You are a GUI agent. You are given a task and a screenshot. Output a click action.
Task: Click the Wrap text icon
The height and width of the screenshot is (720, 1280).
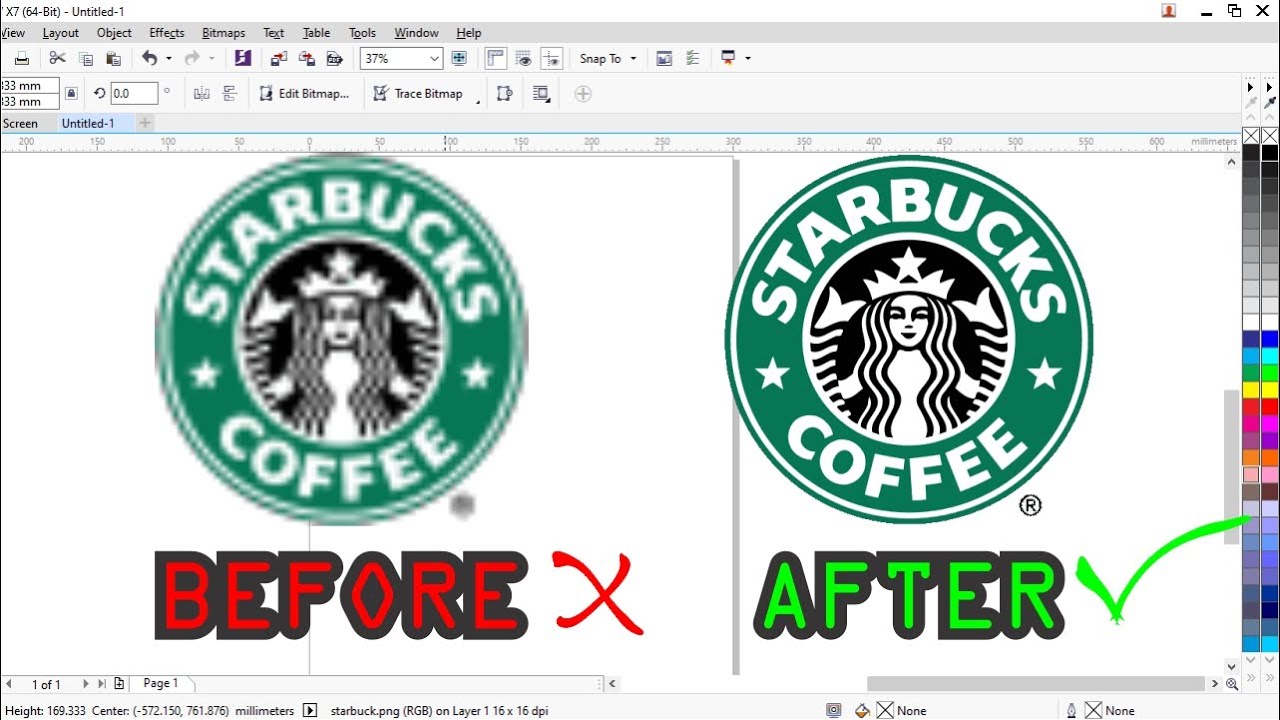[x=541, y=93]
